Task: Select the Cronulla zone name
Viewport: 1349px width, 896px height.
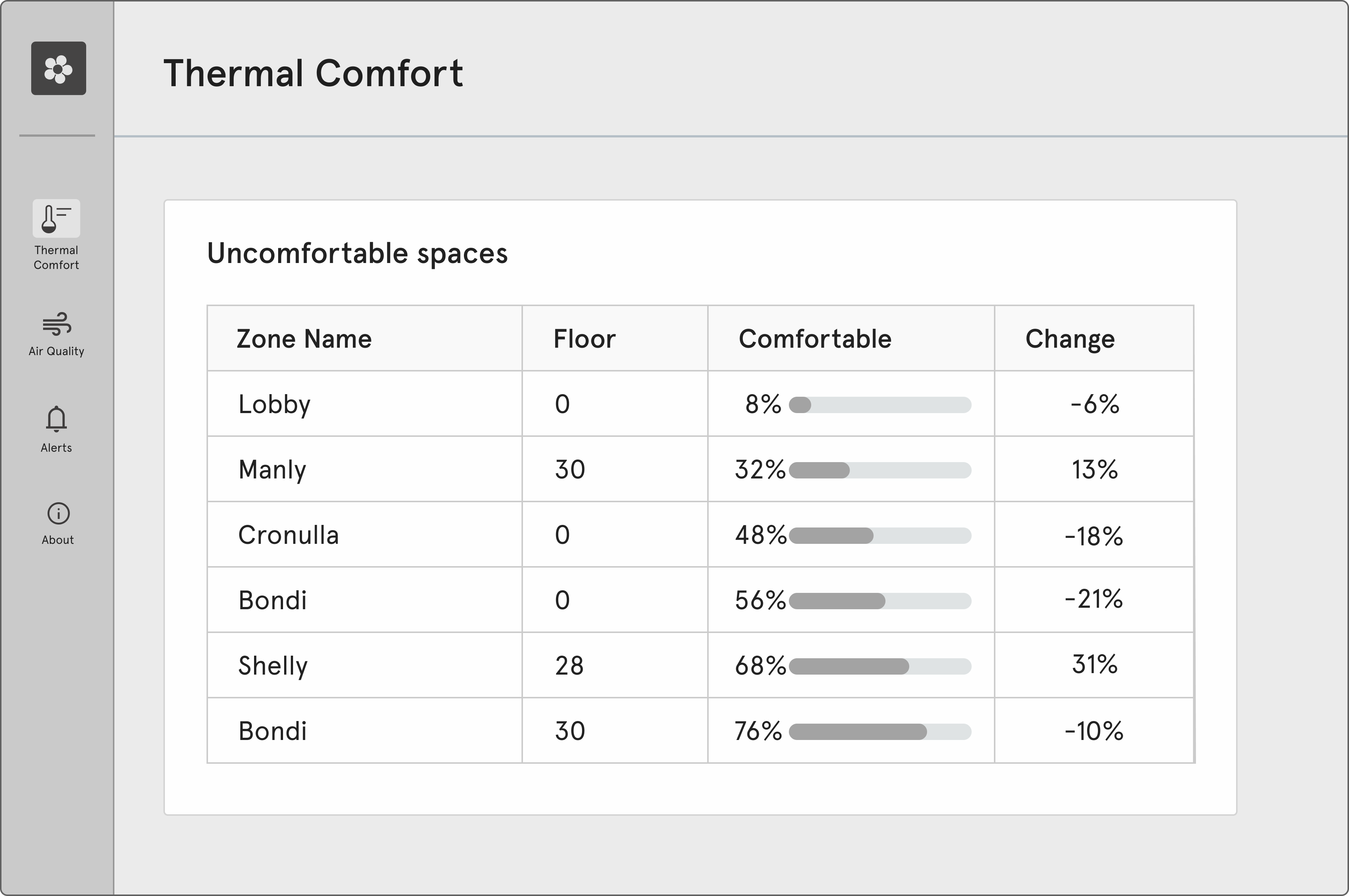Action: (289, 535)
